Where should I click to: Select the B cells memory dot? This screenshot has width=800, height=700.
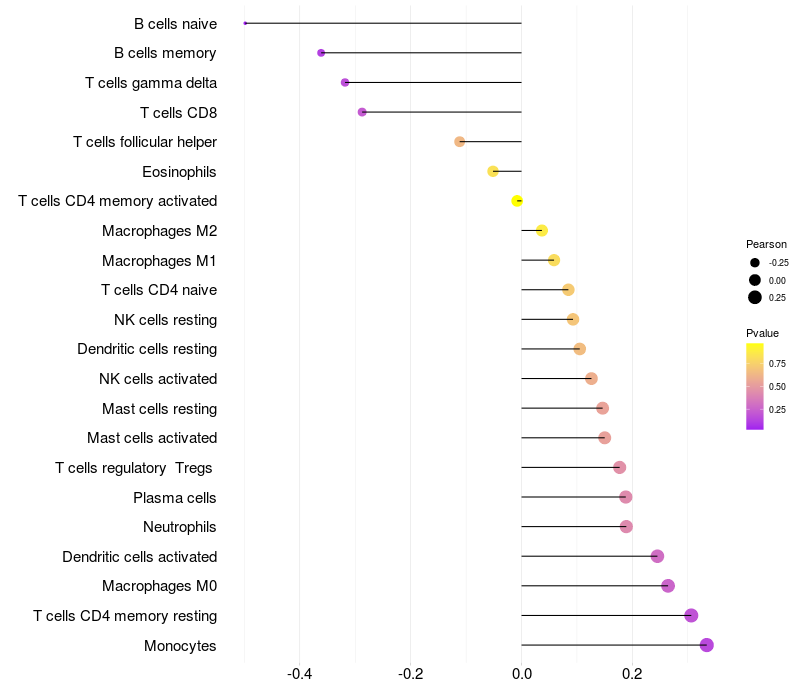[x=321, y=53]
